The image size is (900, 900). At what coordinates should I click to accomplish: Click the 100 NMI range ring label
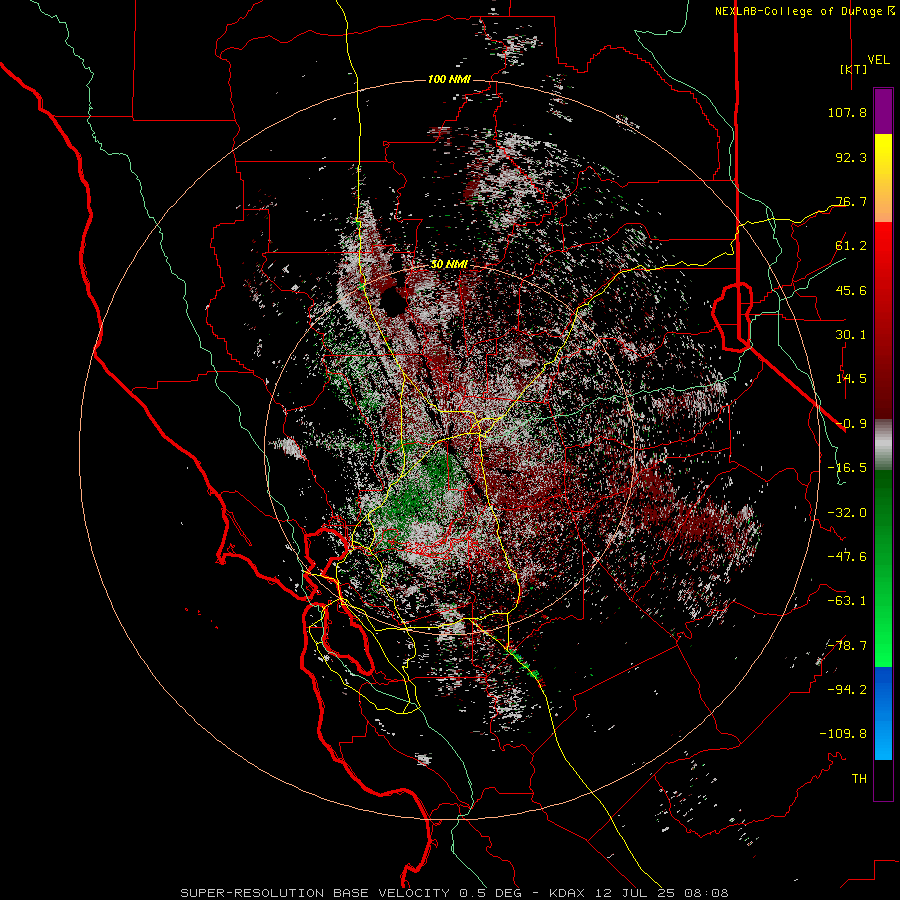(449, 79)
